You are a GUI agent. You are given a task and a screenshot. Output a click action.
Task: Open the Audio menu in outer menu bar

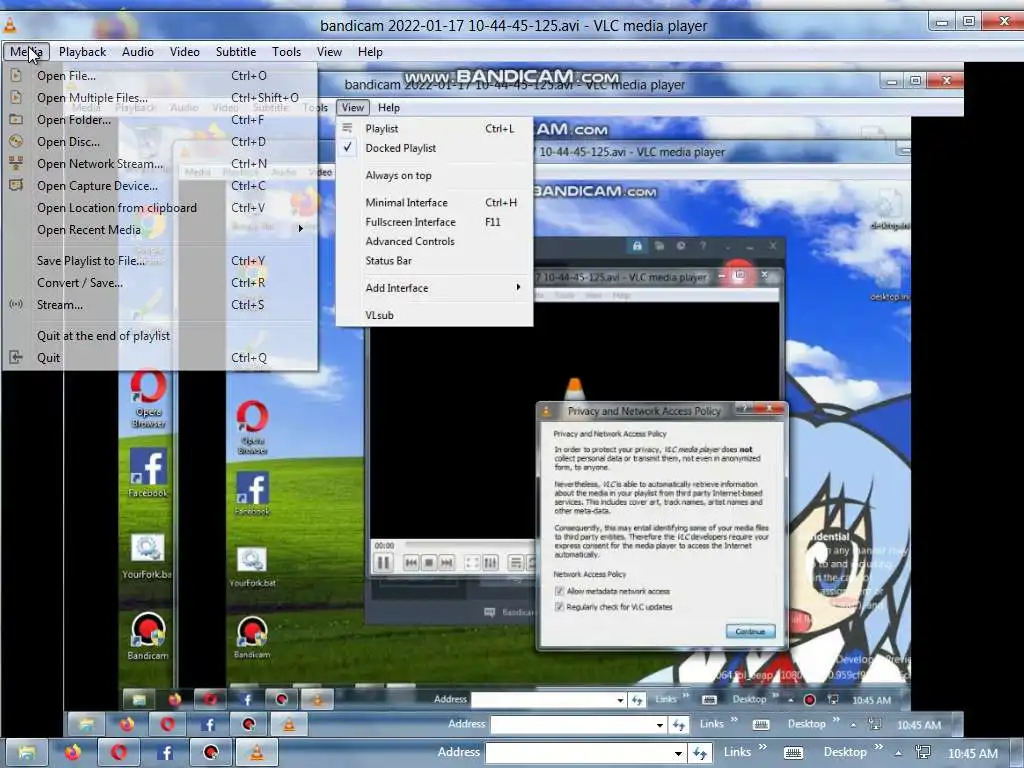click(x=138, y=52)
